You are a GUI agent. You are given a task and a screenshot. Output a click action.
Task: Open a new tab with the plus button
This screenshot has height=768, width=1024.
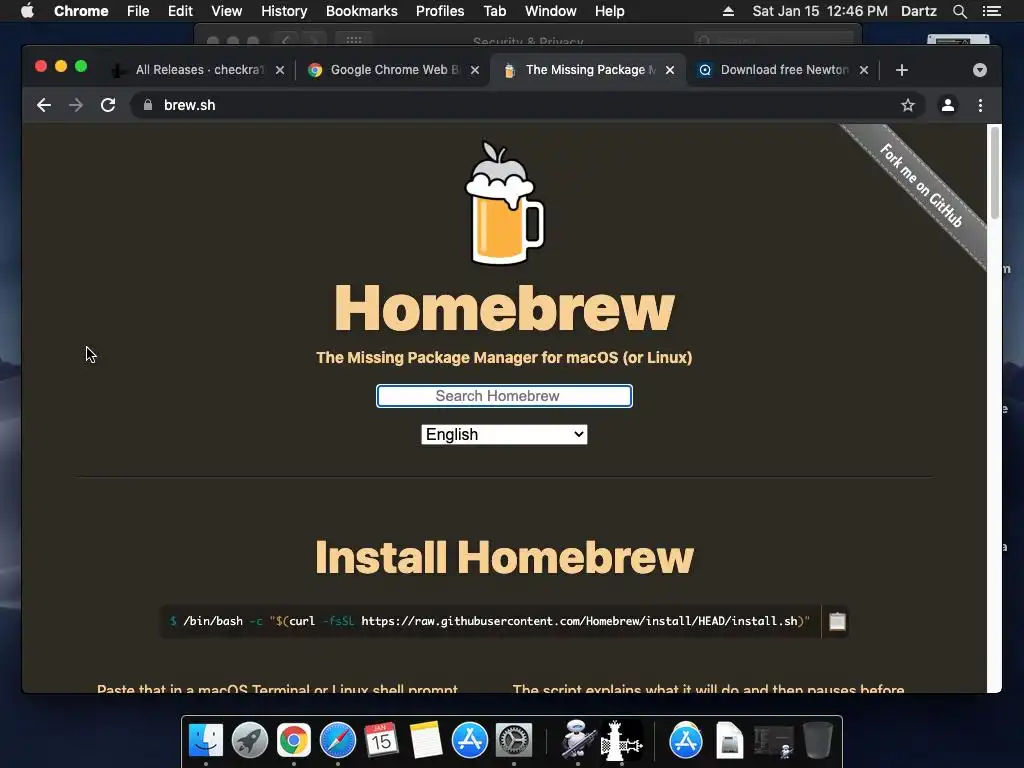[902, 70]
